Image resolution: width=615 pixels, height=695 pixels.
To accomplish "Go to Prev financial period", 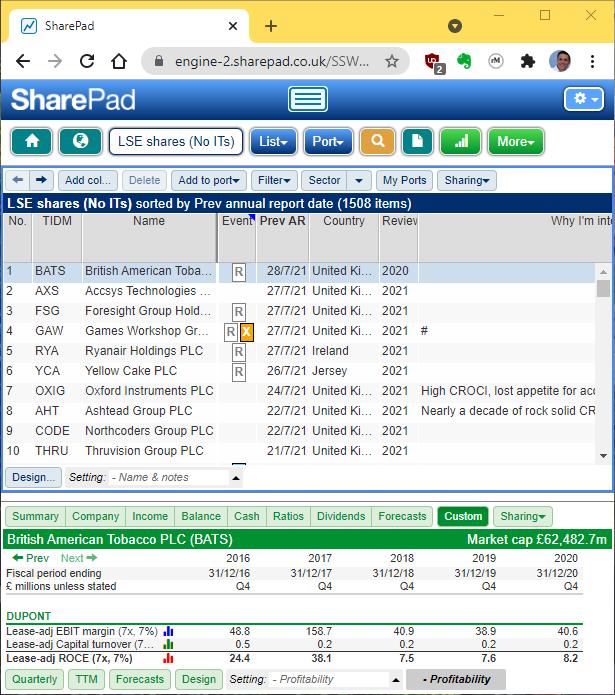I will 31,558.
